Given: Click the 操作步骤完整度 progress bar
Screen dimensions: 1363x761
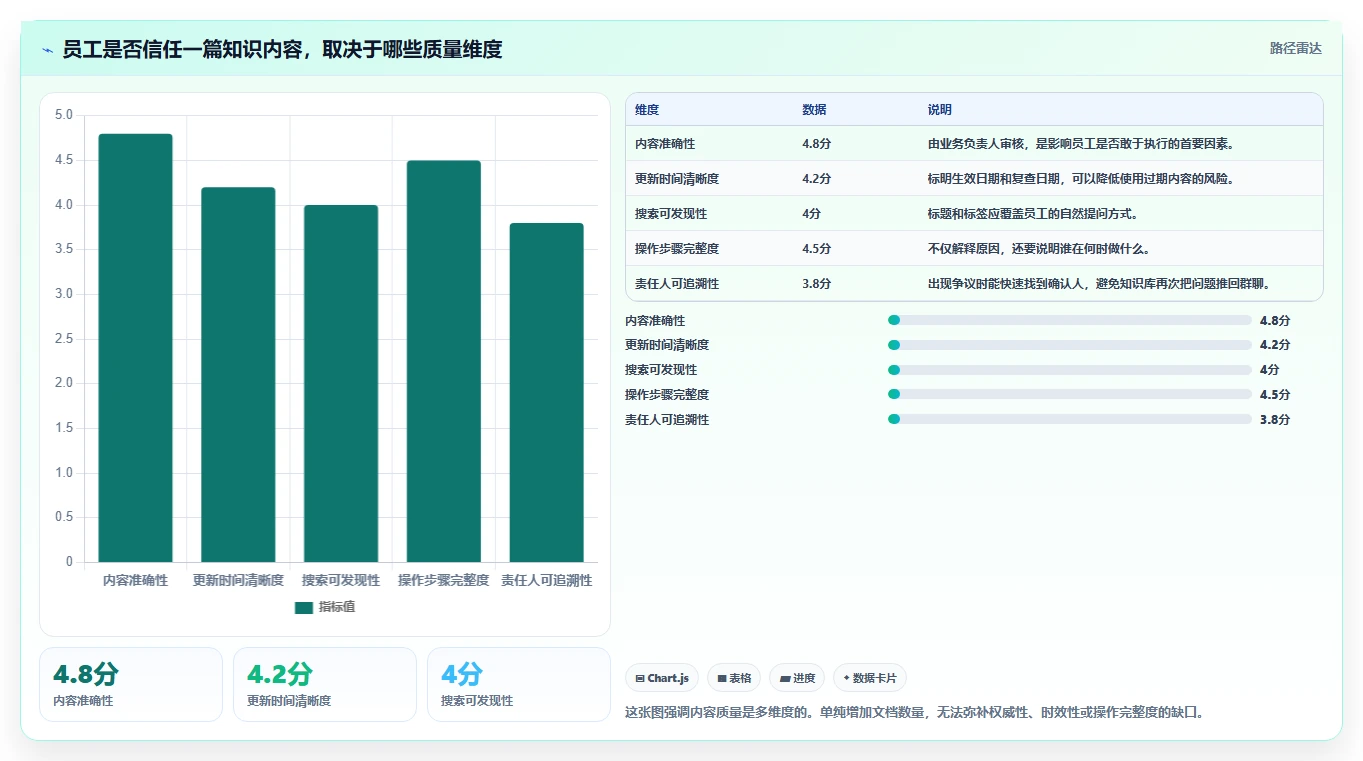Looking at the screenshot, I should coord(1070,394).
